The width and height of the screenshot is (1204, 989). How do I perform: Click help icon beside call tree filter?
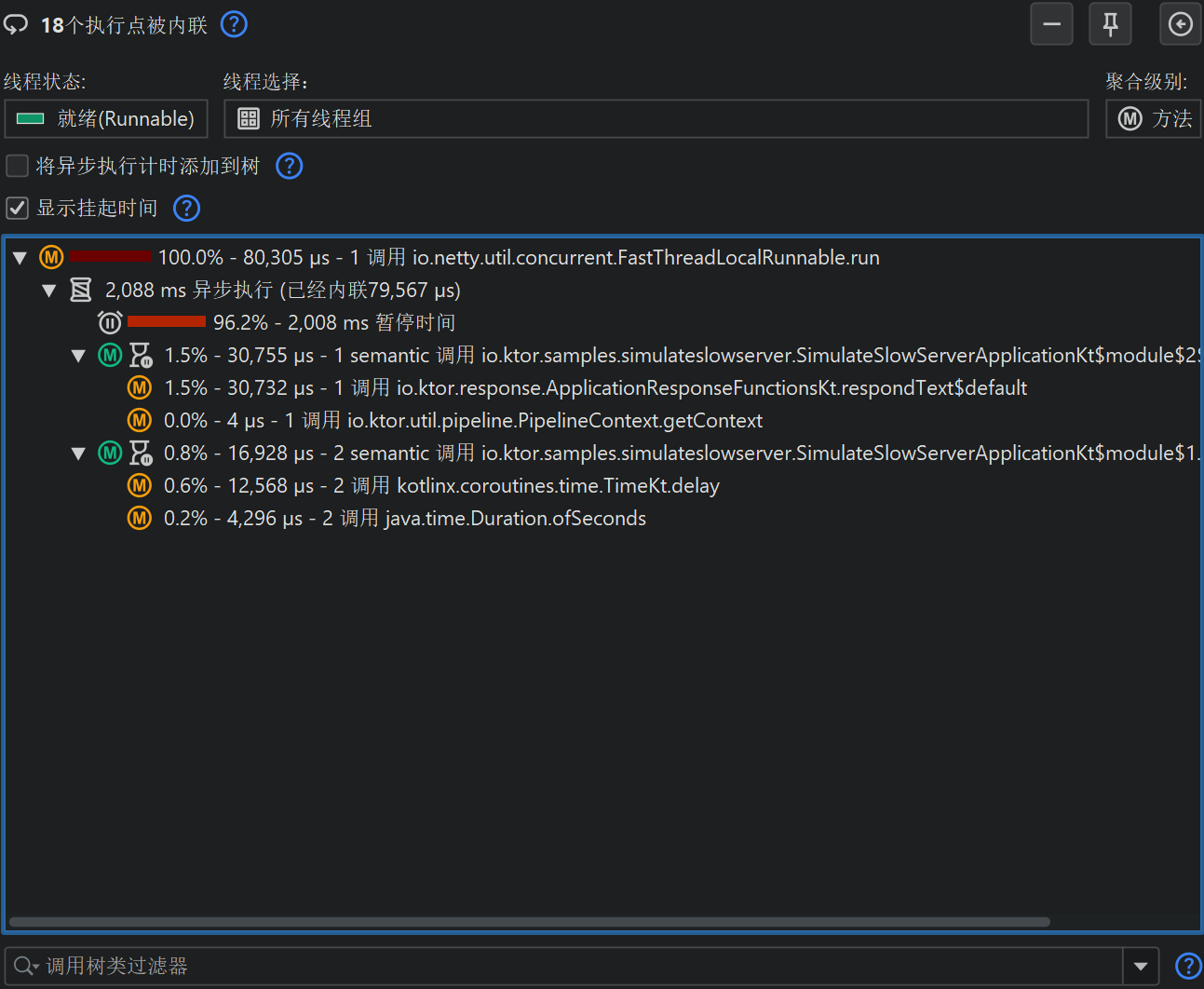(x=1188, y=967)
